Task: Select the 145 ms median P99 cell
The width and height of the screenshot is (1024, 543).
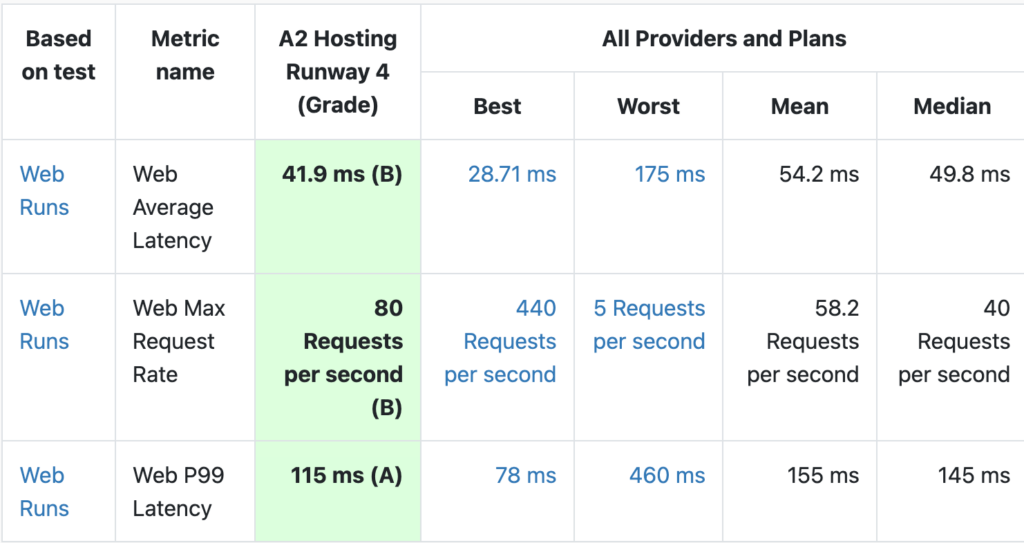Action: coord(973,475)
